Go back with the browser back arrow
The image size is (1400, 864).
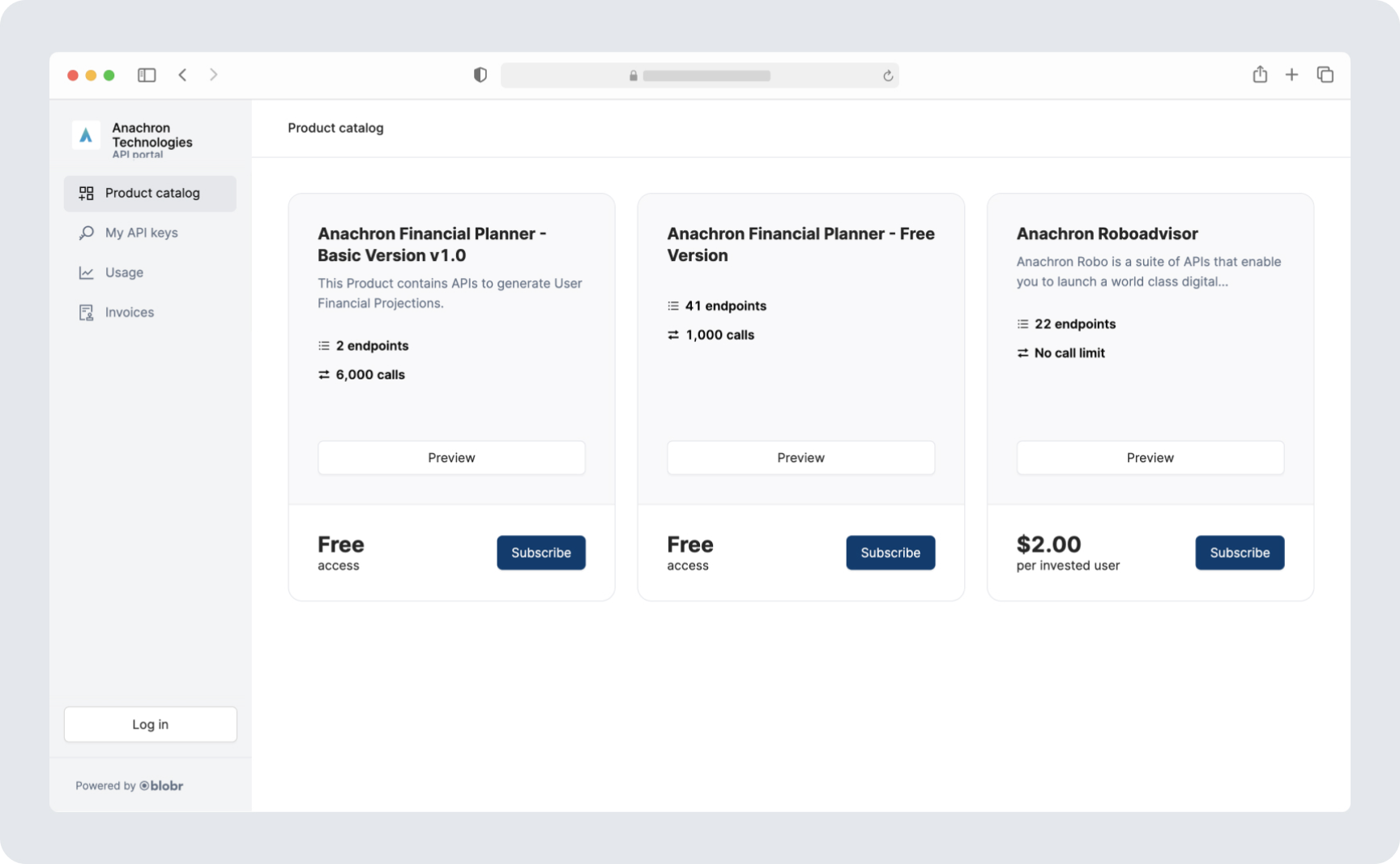click(x=183, y=75)
